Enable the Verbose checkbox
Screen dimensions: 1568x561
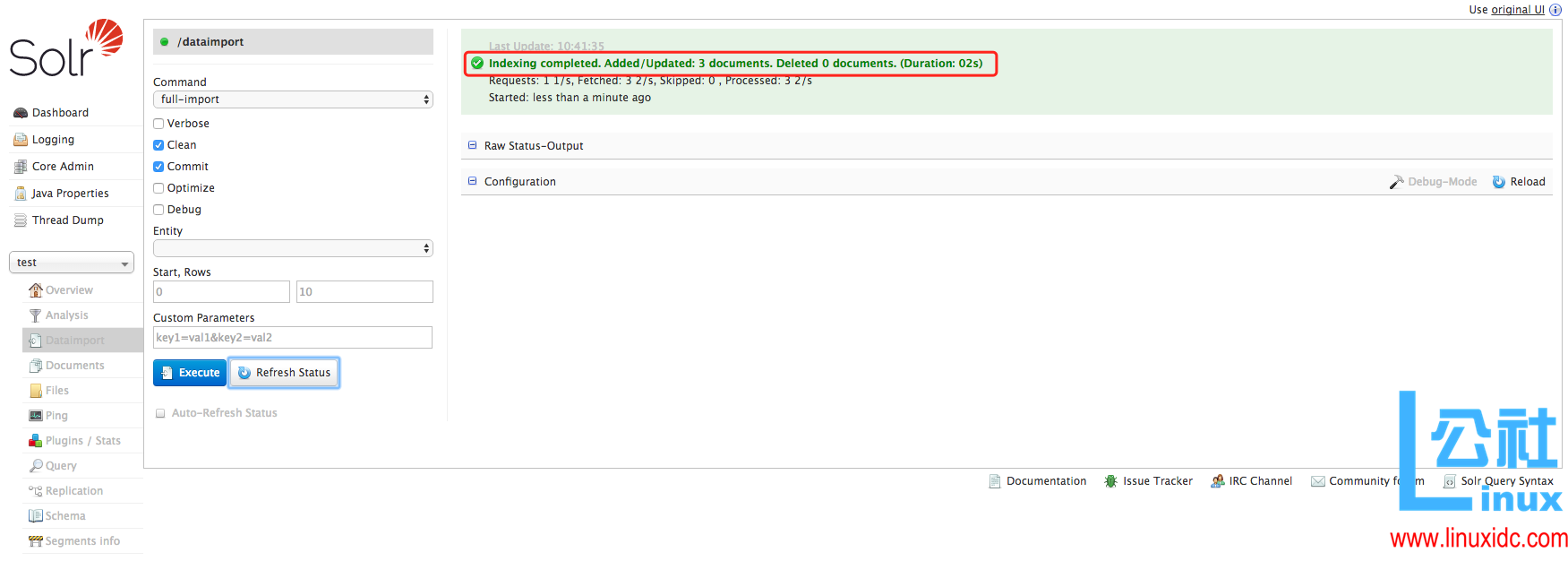coord(159,124)
